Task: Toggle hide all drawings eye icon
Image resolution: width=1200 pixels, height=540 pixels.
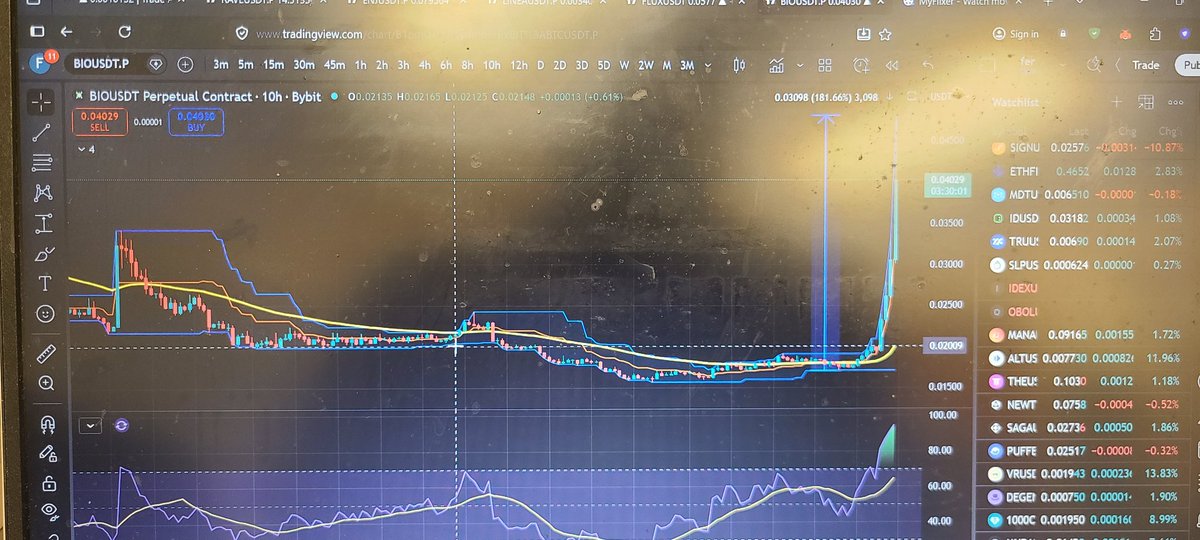Action: [x=49, y=512]
